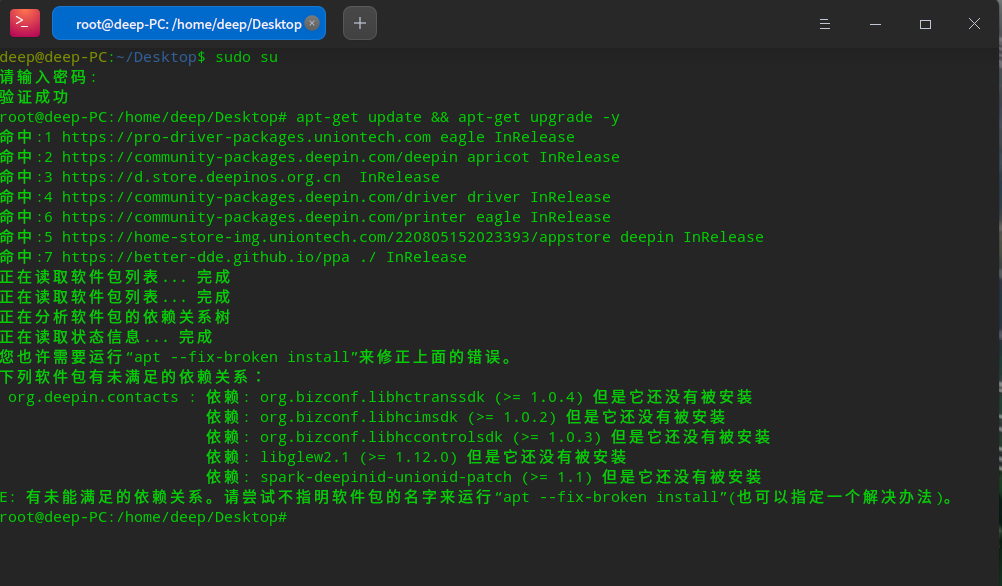This screenshot has width=1002, height=586.
Task: Click the org.bizconf.libhctranssdk dependency
Action: (373, 397)
